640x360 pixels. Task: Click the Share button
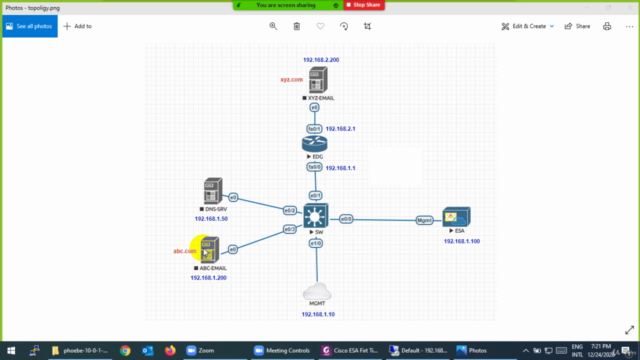pyautogui.click(x=577, y=26)
